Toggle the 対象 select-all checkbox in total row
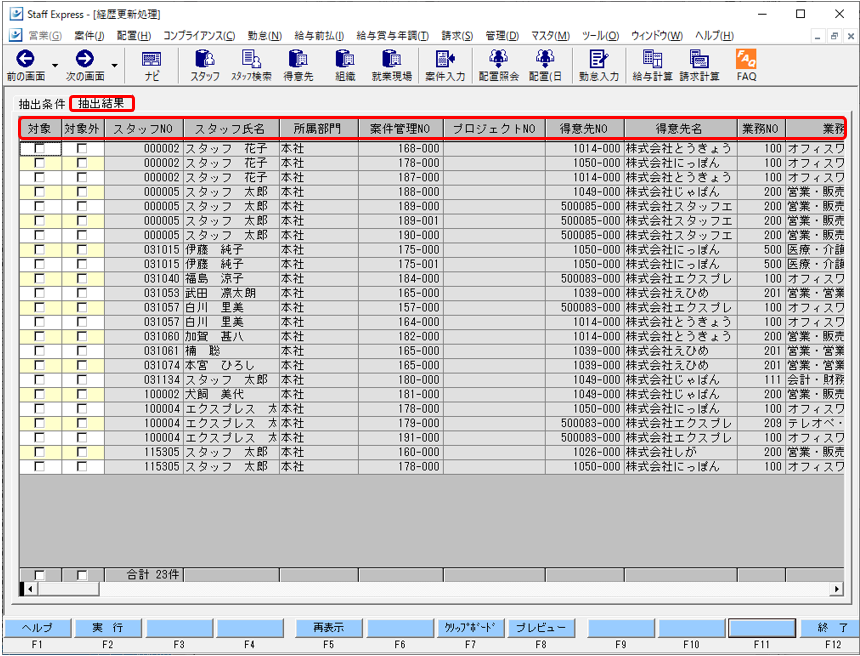The width and height of the screenshot is (860, 656). click(39, 575)
